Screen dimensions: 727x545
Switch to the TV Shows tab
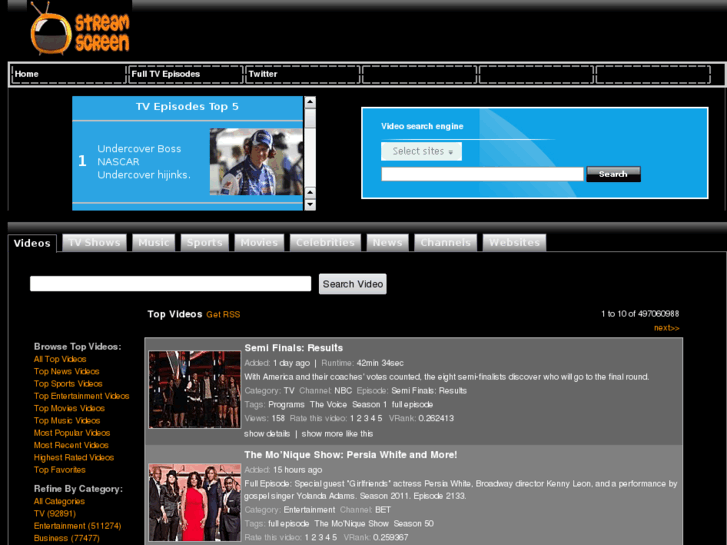[94, 243]
